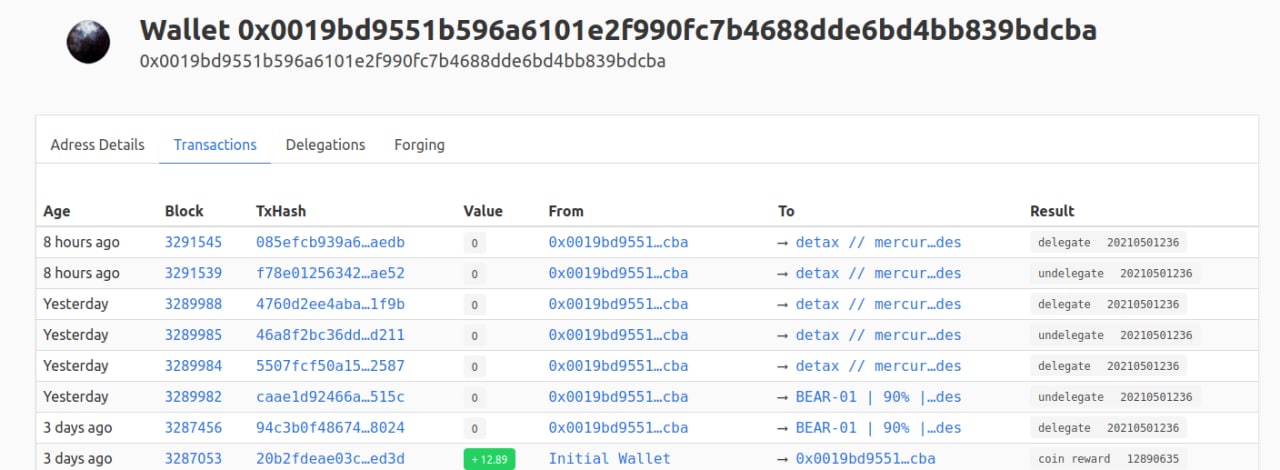Click the Age column header
Image resolution: width=1280 pixels, height=470 pixels.
coord(57,211)
